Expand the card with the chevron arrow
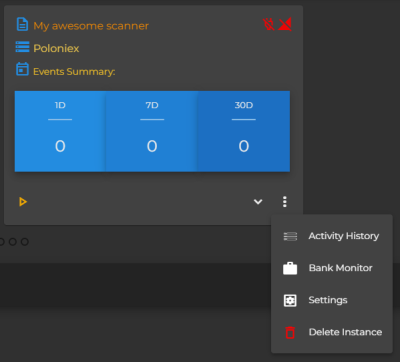The image size is (400, 362). click(x=258, y=202)
